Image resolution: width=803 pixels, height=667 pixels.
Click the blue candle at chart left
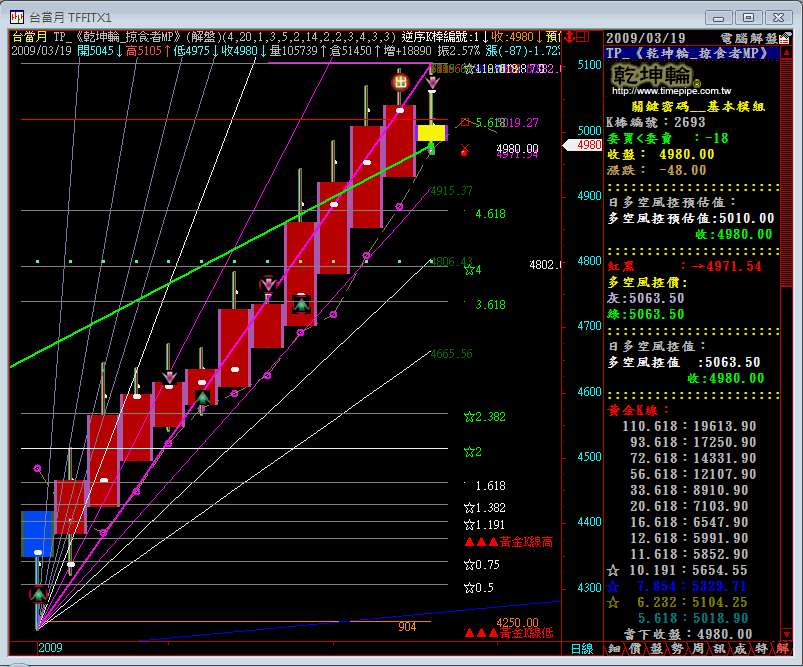(x=37, y=533)
